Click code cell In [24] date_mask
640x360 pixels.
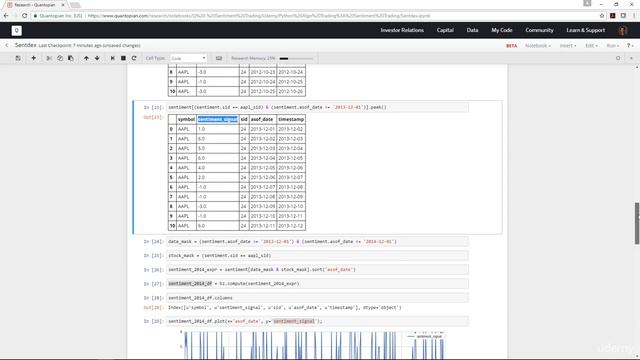click(x=317, y=242)
